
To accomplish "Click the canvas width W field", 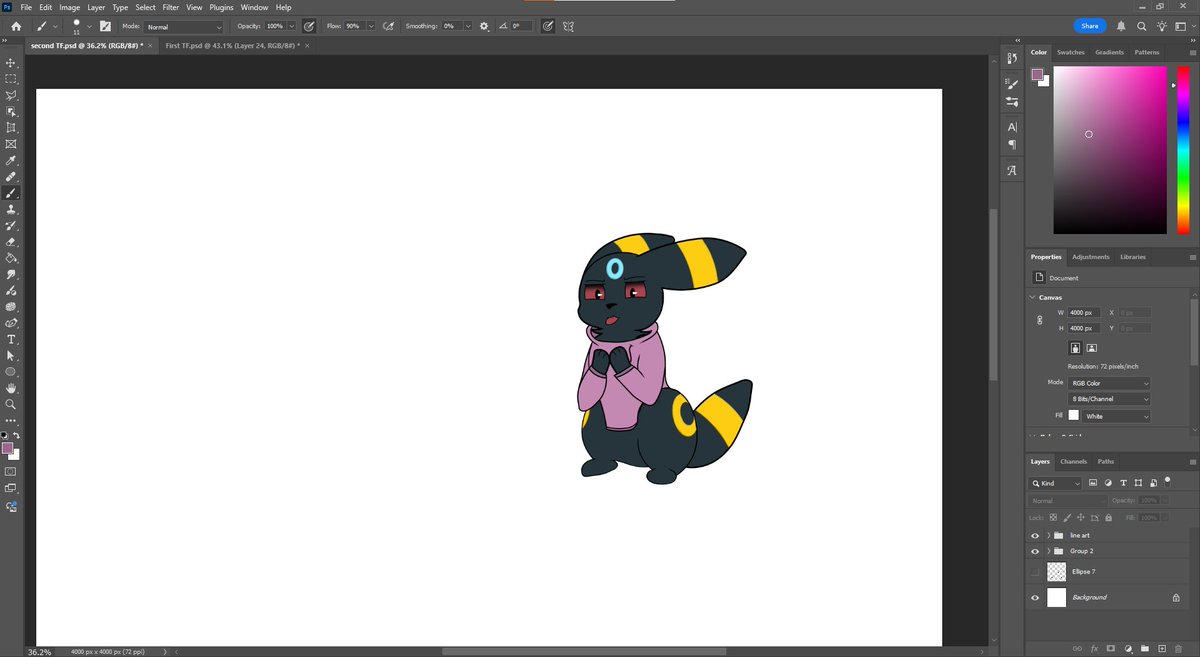I will point(1085,313).
